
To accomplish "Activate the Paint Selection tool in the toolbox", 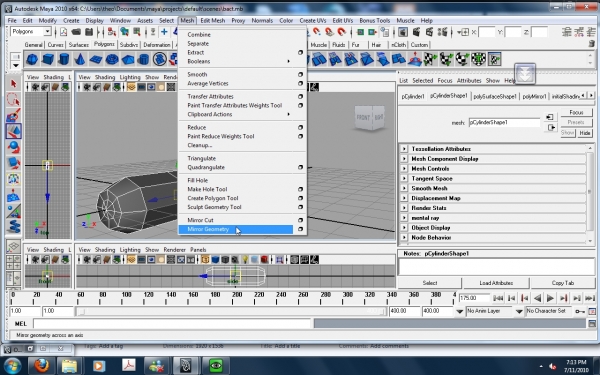I will click(x=14, y=116).
